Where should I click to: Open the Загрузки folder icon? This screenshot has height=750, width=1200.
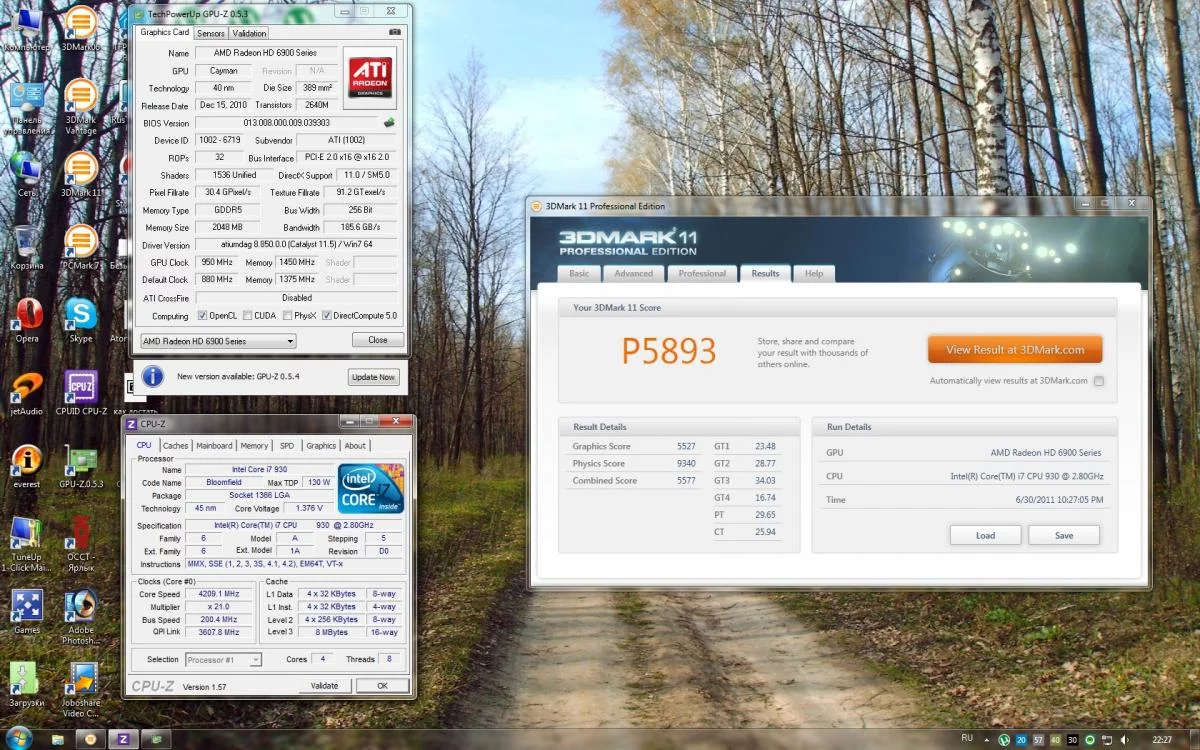pyautogui.click(x=27, y=685)
